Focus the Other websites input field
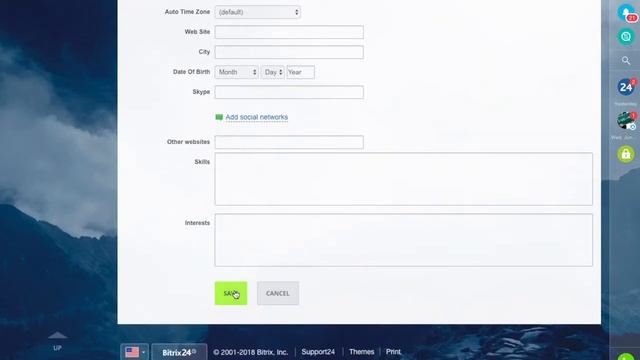The width and height of the screenshot is (640, 360). pos(289,142)
